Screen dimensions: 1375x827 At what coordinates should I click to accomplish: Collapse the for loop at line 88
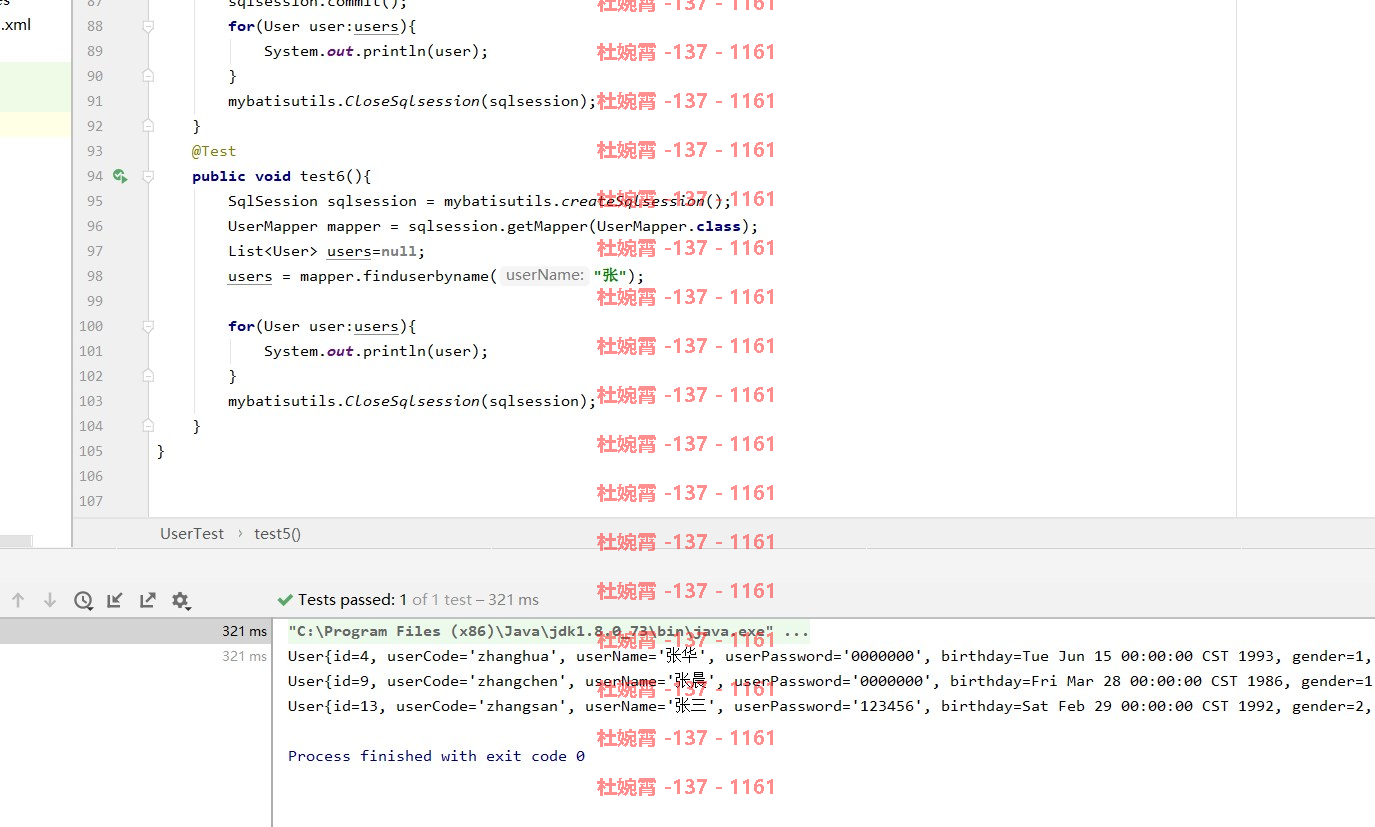click(148, 26)
